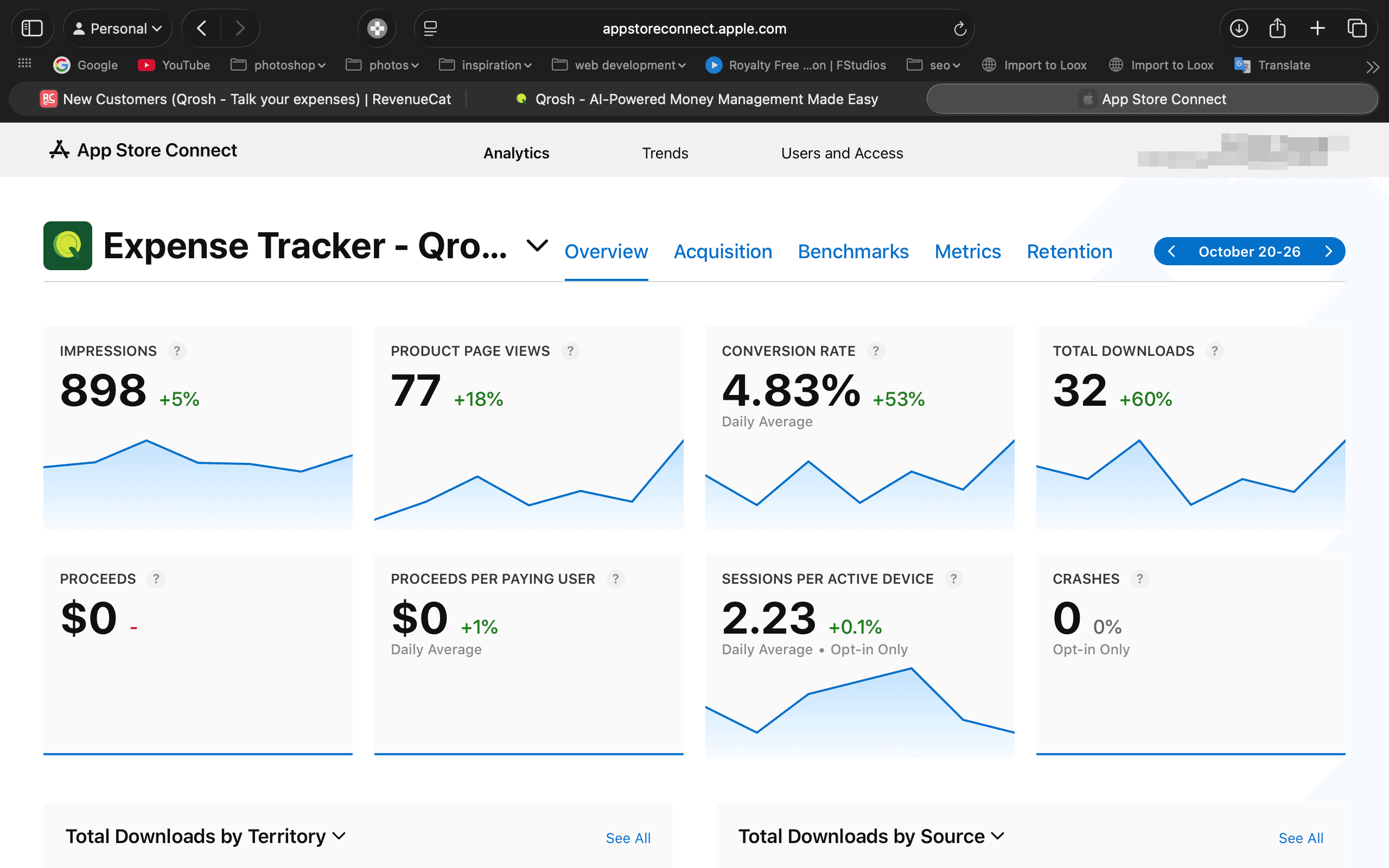Click the Impressions help question mark icon

(177, 351)
